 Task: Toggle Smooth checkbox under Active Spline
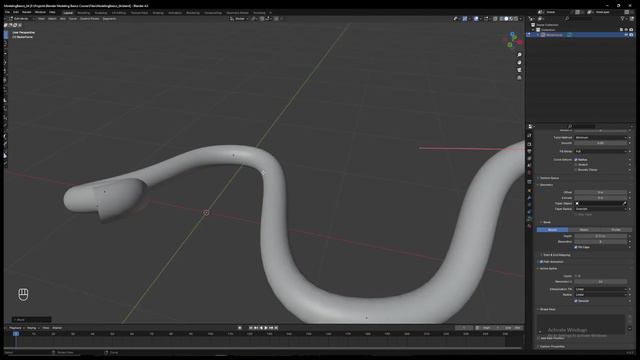pyautogui.click(x=576, y=301)
